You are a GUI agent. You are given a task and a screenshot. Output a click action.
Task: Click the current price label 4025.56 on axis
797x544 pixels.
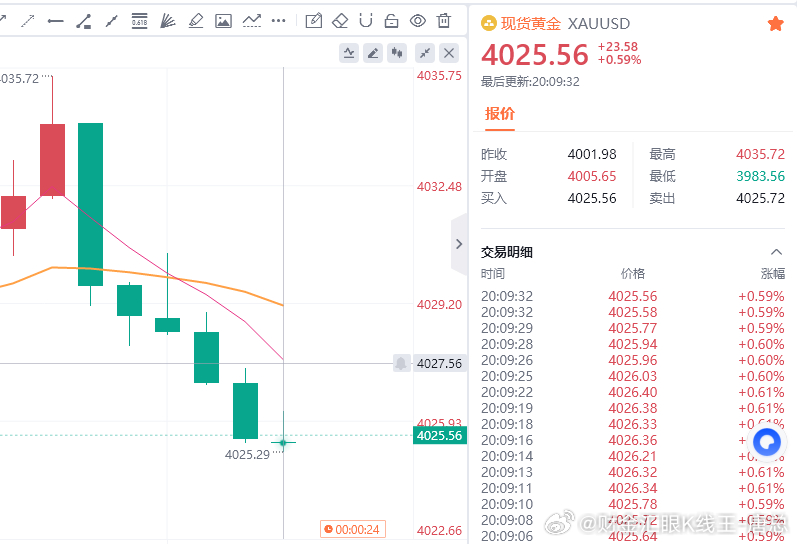(x=440, y=436)
